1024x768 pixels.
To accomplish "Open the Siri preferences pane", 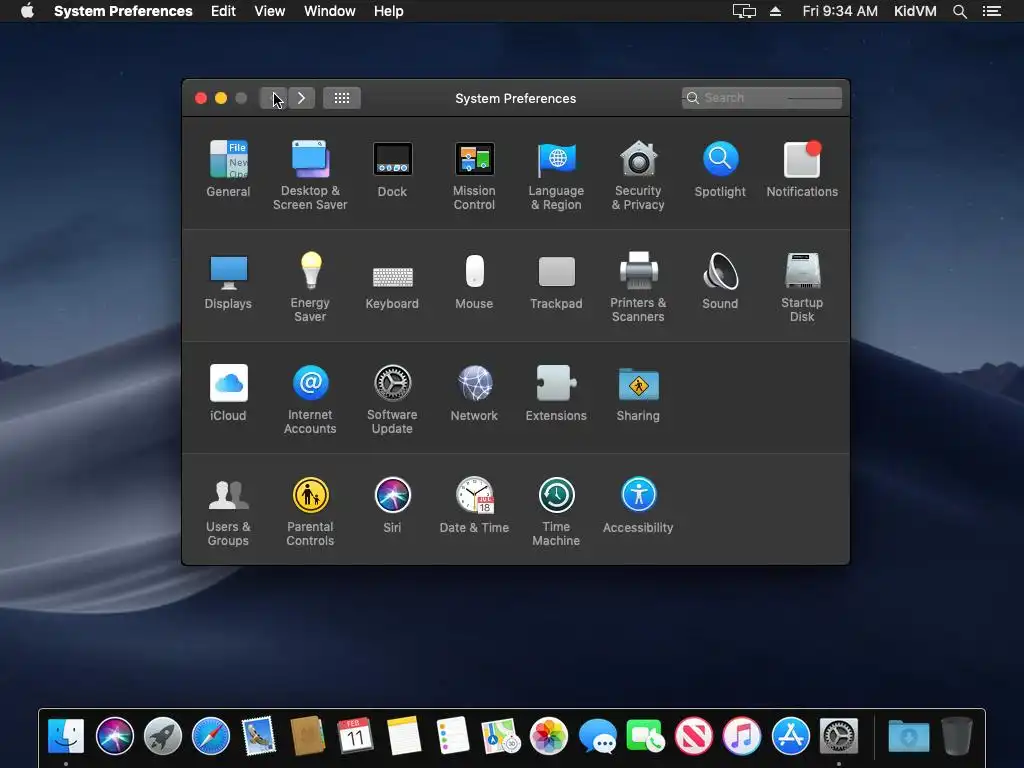I will click(392, 505).
